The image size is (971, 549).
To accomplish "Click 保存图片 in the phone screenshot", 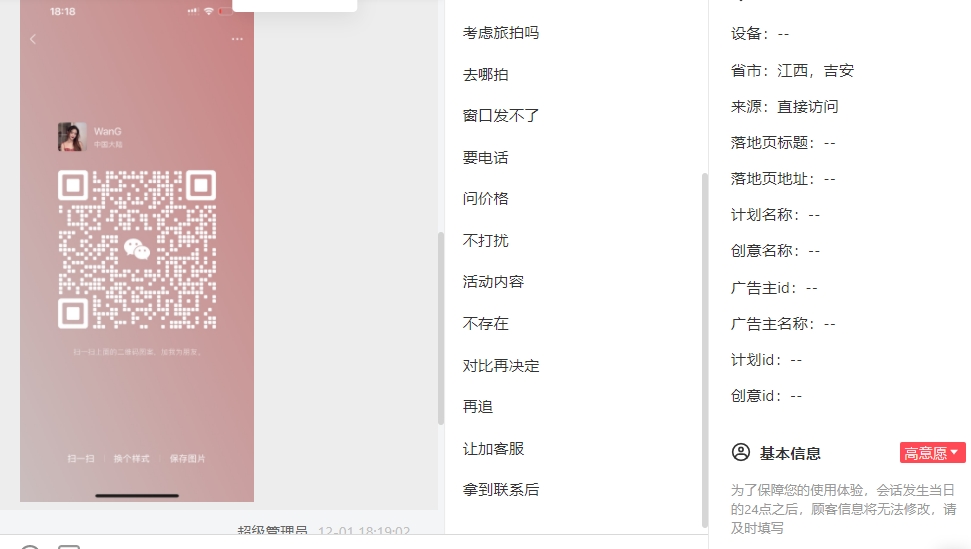I will tap(187, 459).
